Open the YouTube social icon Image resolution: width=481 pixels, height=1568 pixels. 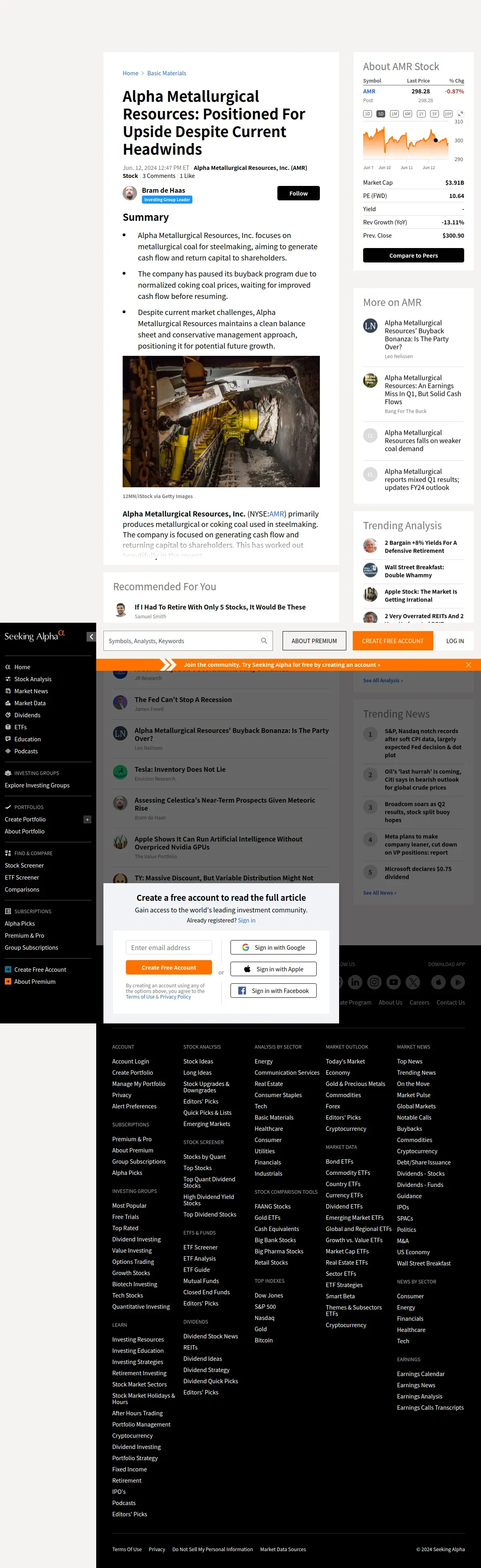pyautogui.click(x=394, y=982)
